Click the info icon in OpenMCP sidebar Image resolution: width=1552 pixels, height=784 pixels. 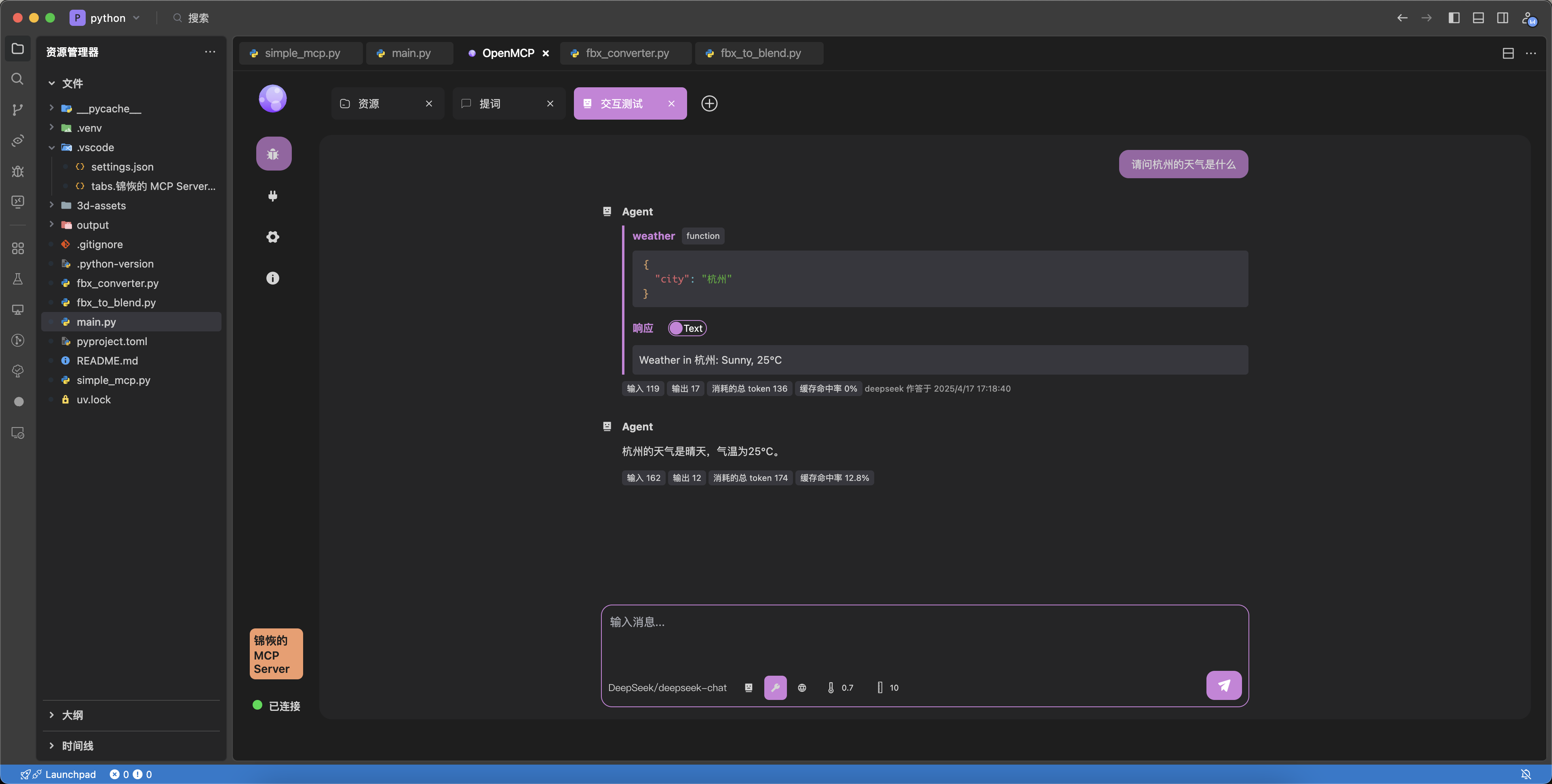[273, 278]
